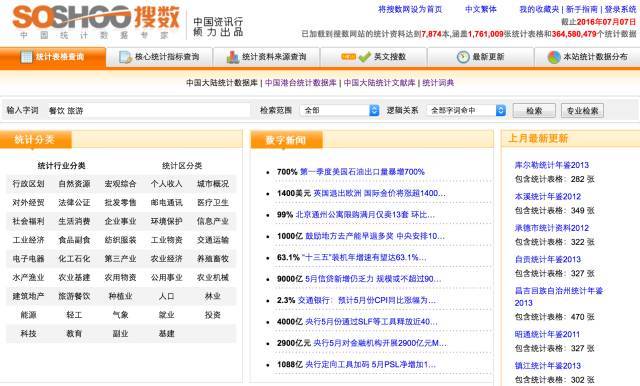The image size is (640, 386).
Task: Open the 能源 category
Action: point(28,315)
